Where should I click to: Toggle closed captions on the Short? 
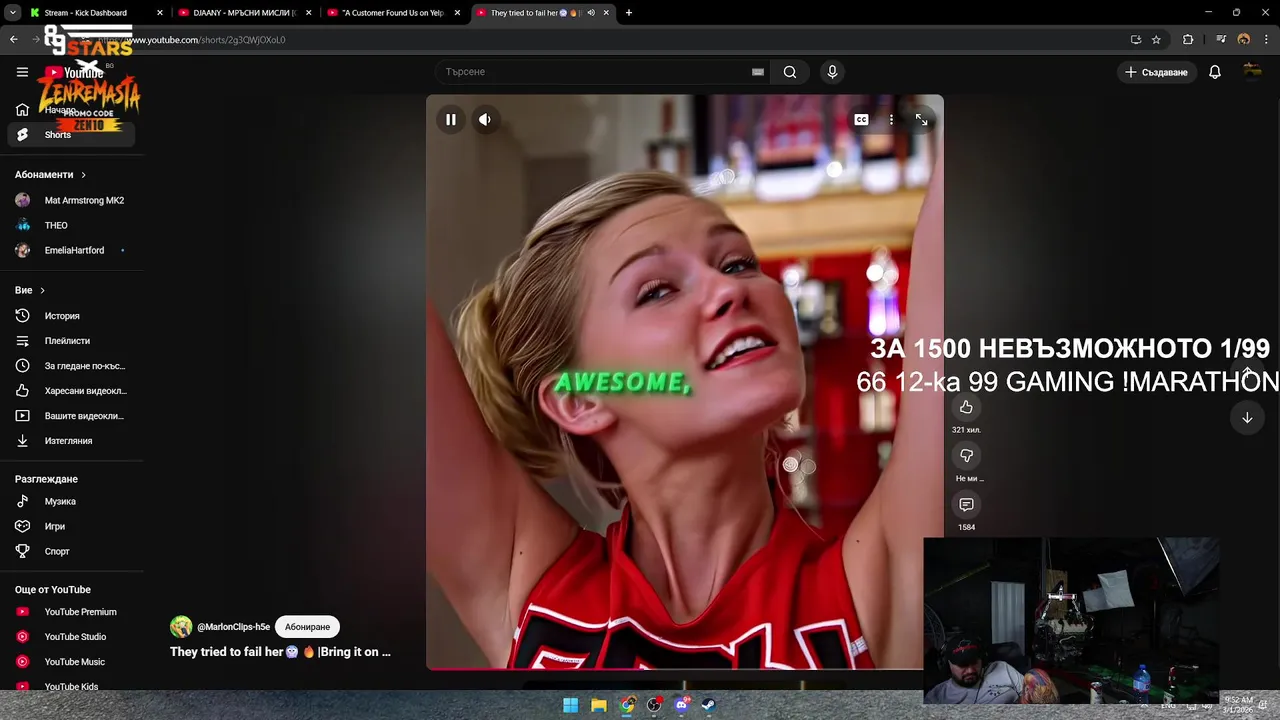tap(861, 120)
